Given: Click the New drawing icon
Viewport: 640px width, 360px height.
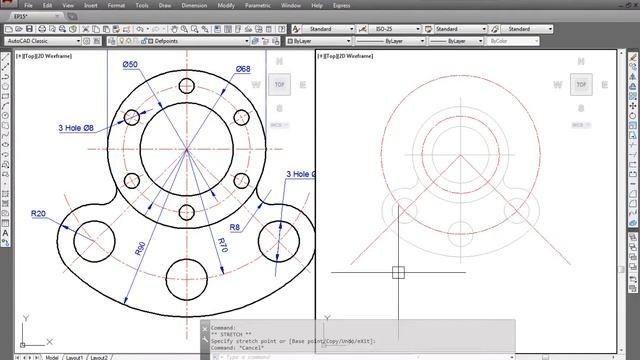Looking at the screenshot, I should coord(9,29).
